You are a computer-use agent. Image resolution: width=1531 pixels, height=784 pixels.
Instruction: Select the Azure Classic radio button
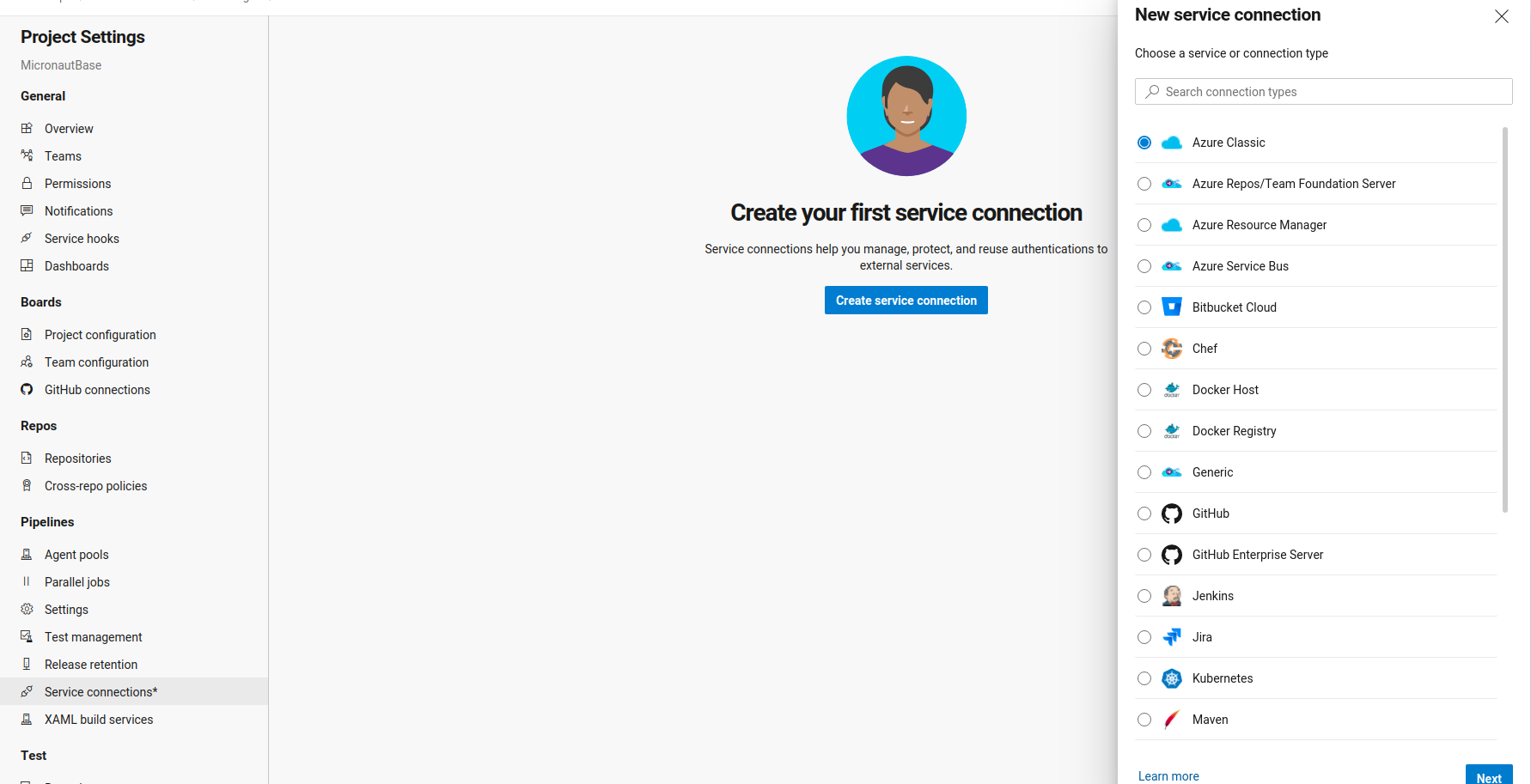pyautogui.click(x=1144, y=143)
